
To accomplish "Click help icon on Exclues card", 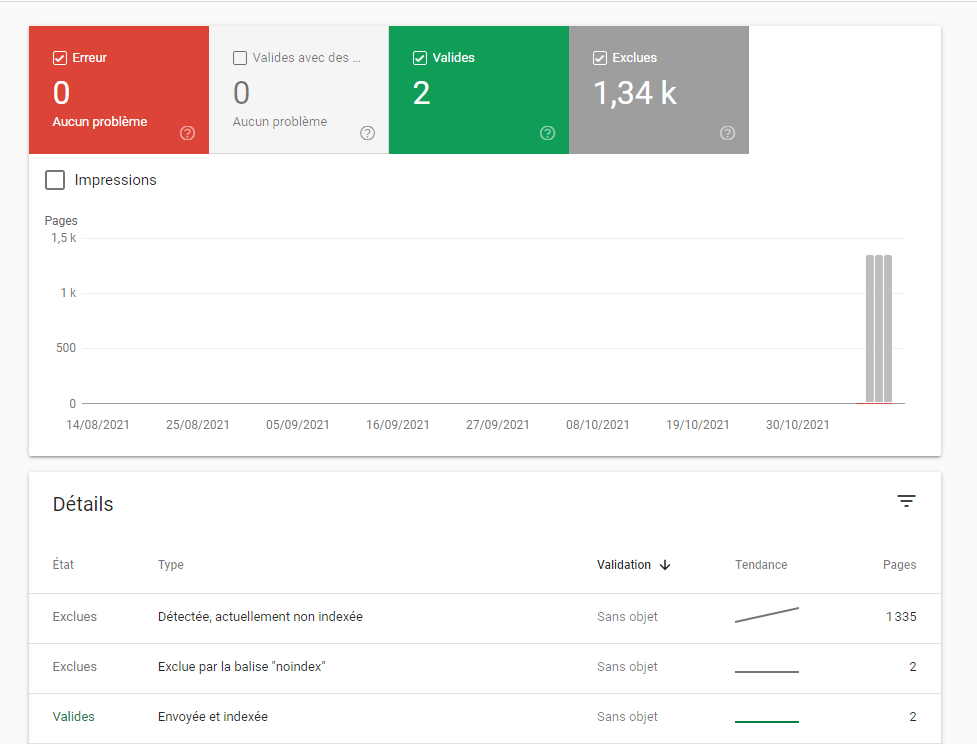I will [x=727, y=133].
